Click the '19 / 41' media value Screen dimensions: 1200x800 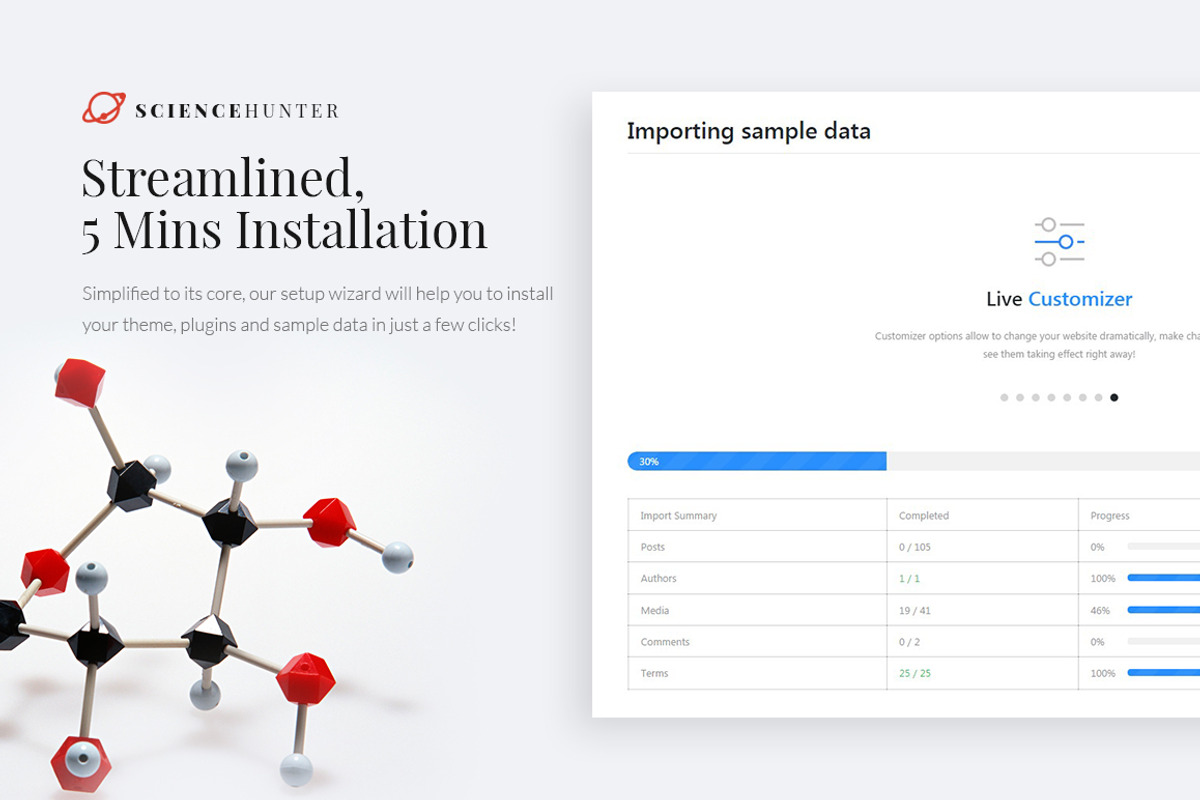(x=915, y=610)
